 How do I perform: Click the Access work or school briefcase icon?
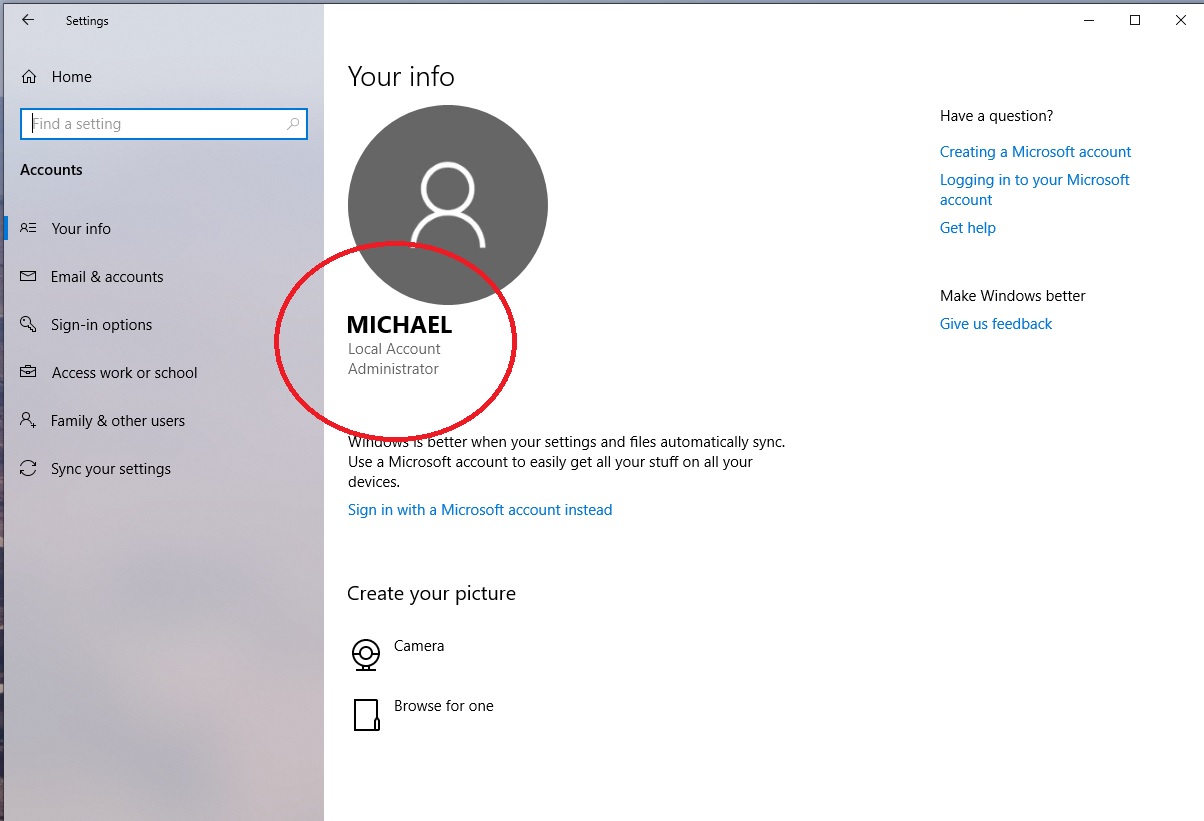point(29,373)
